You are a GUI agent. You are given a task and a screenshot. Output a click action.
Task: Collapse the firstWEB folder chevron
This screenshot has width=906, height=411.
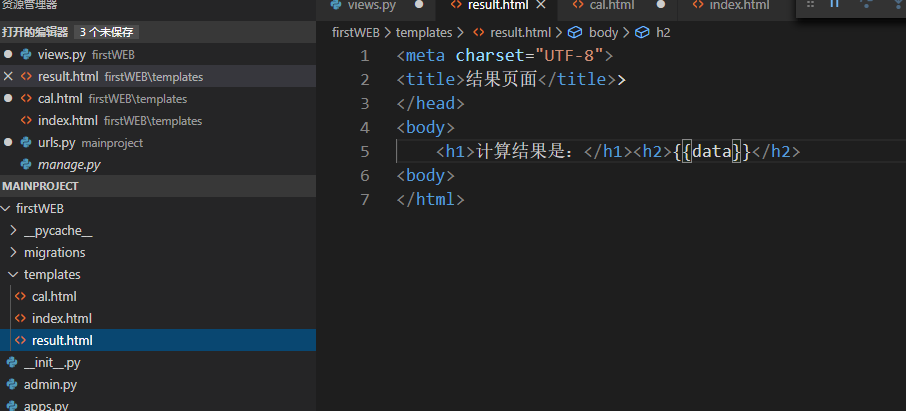coord(6,208)
